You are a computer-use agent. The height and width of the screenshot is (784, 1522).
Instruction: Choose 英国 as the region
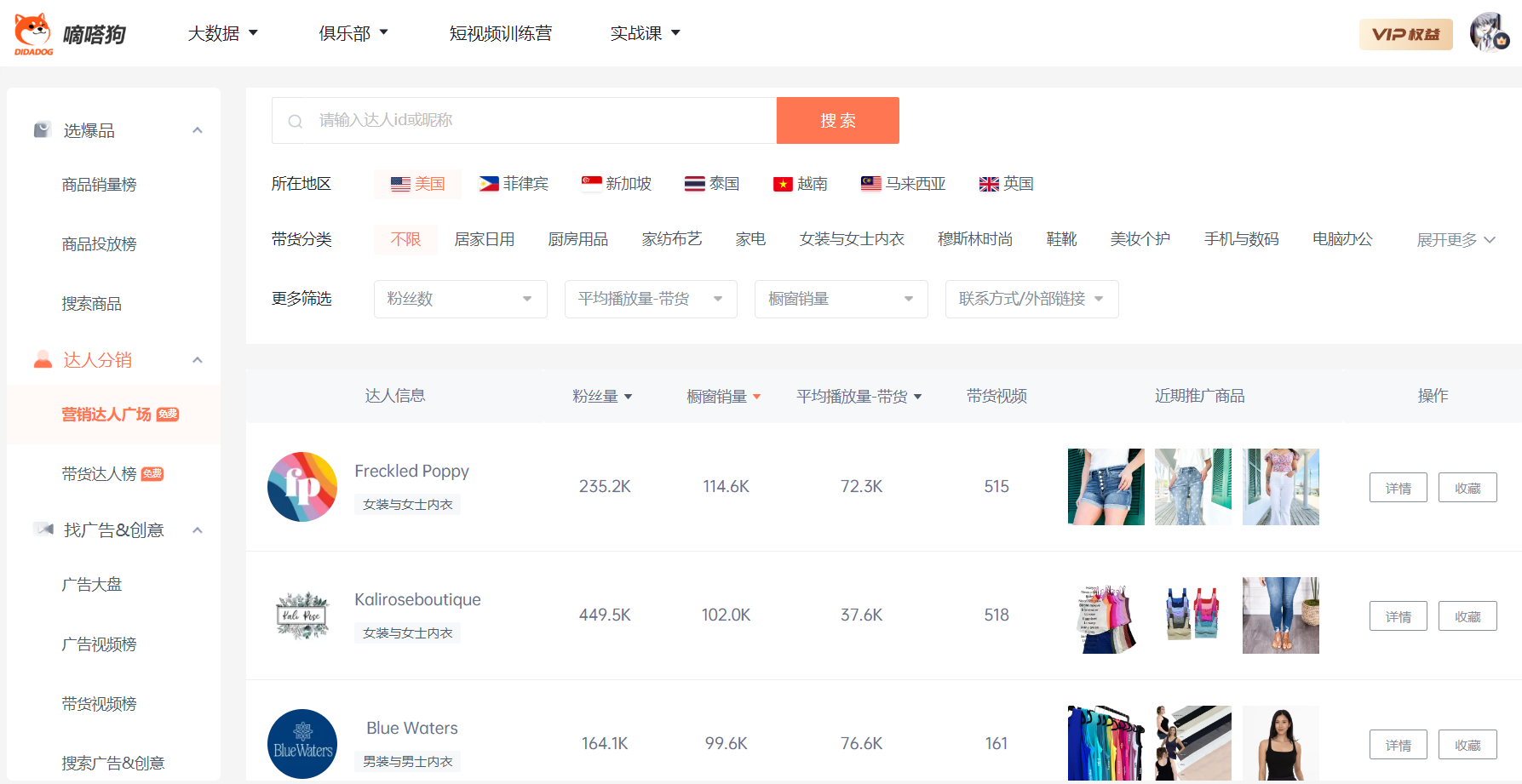pyautogui.click(x=1006, y=184)
